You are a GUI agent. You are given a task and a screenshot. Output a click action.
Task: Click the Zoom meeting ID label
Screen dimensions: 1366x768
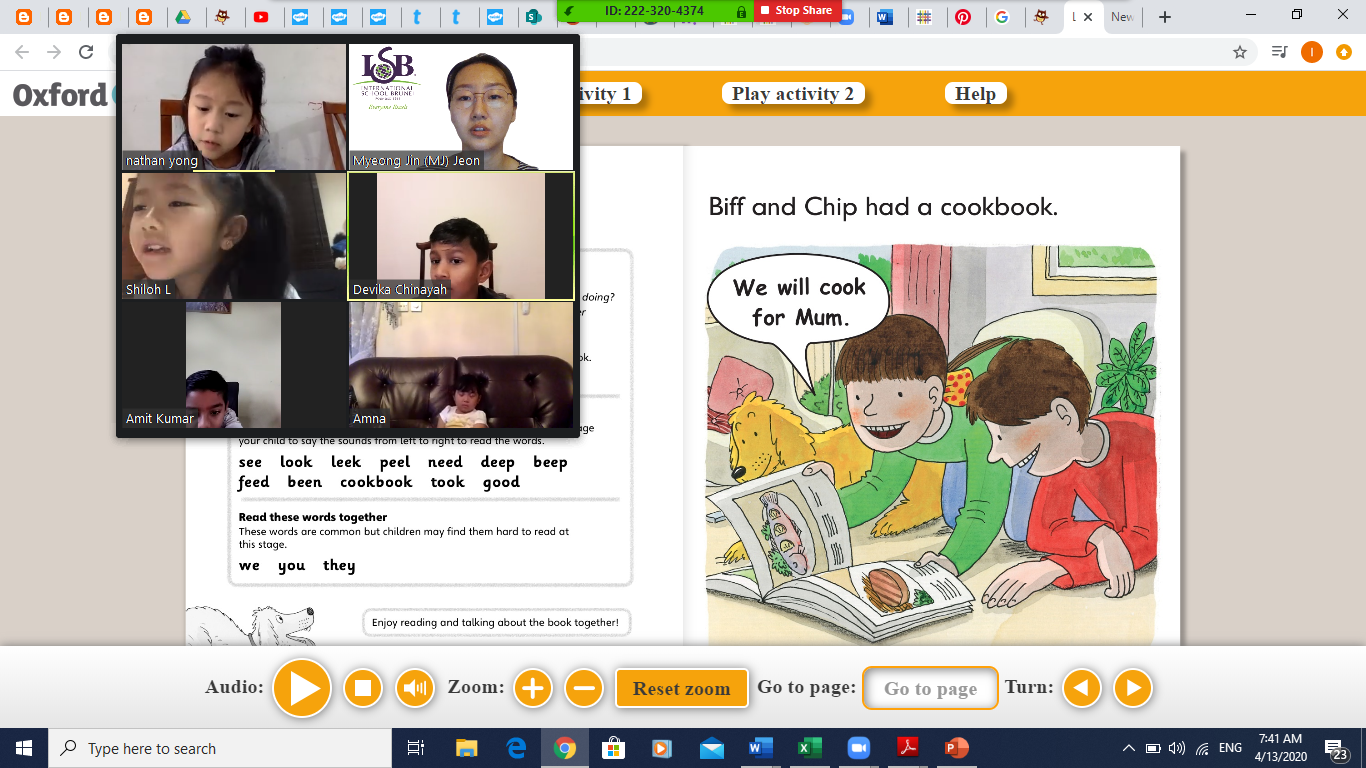click(654, 11)
